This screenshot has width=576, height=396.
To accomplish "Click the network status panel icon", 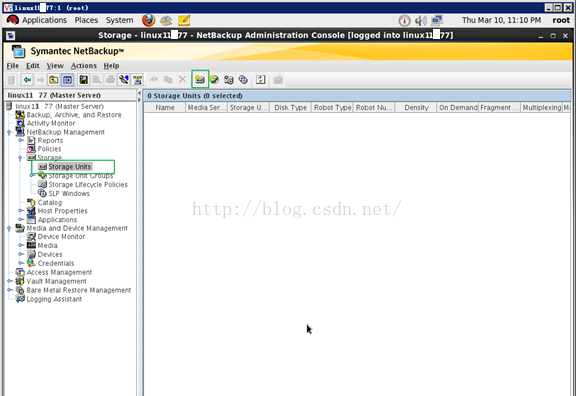I will 437,20.
